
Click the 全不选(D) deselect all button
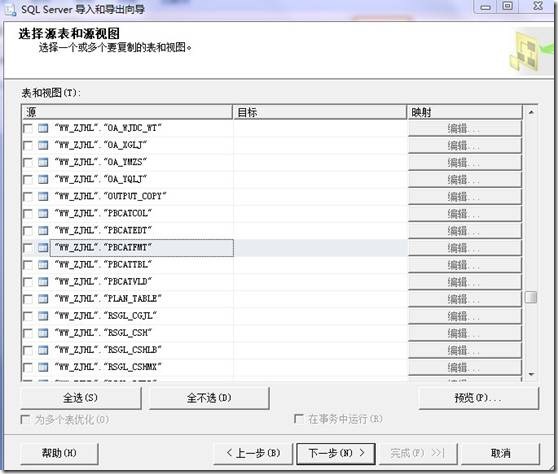click(209, 398)
